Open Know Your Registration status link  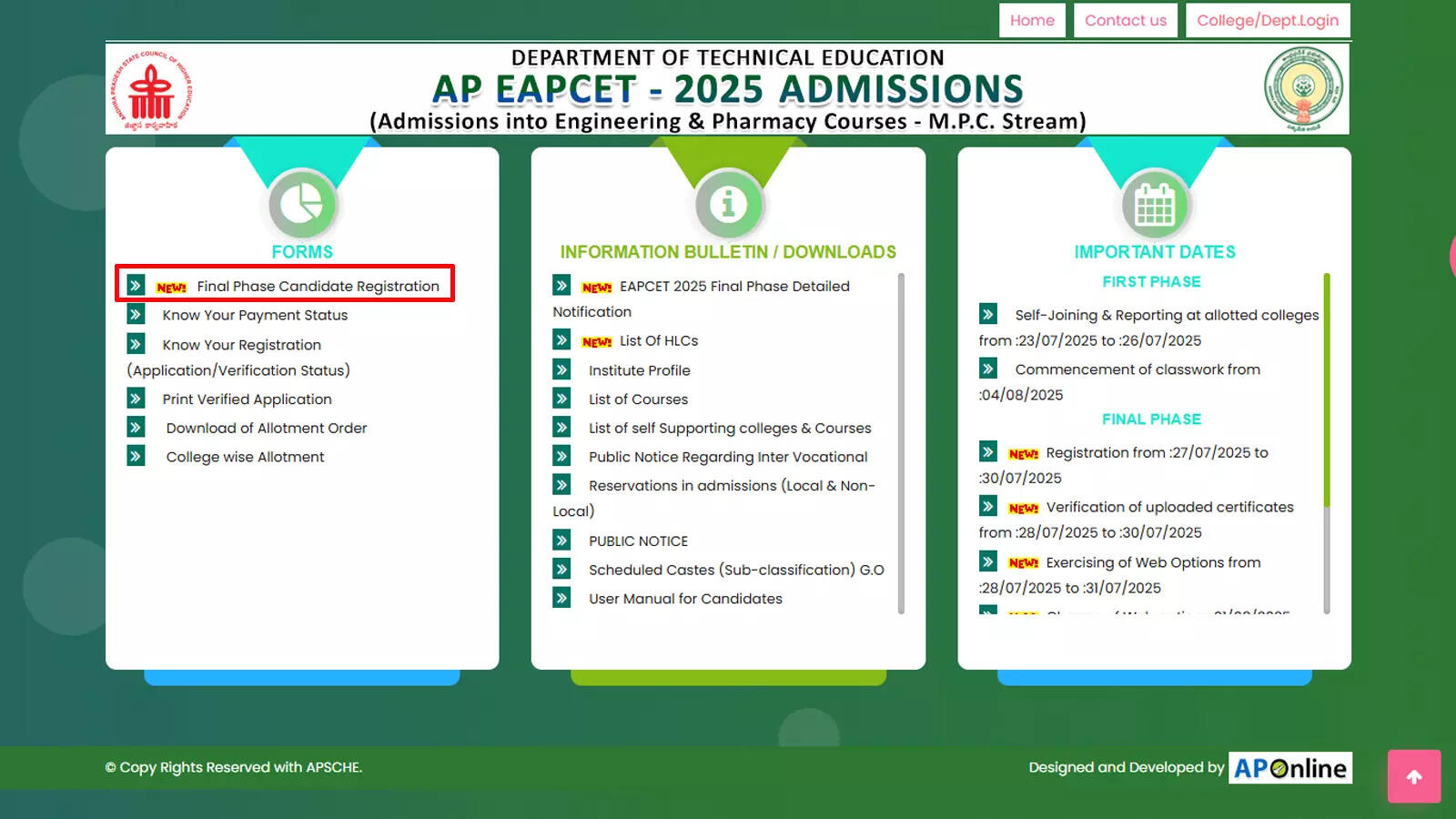point(238,358)
